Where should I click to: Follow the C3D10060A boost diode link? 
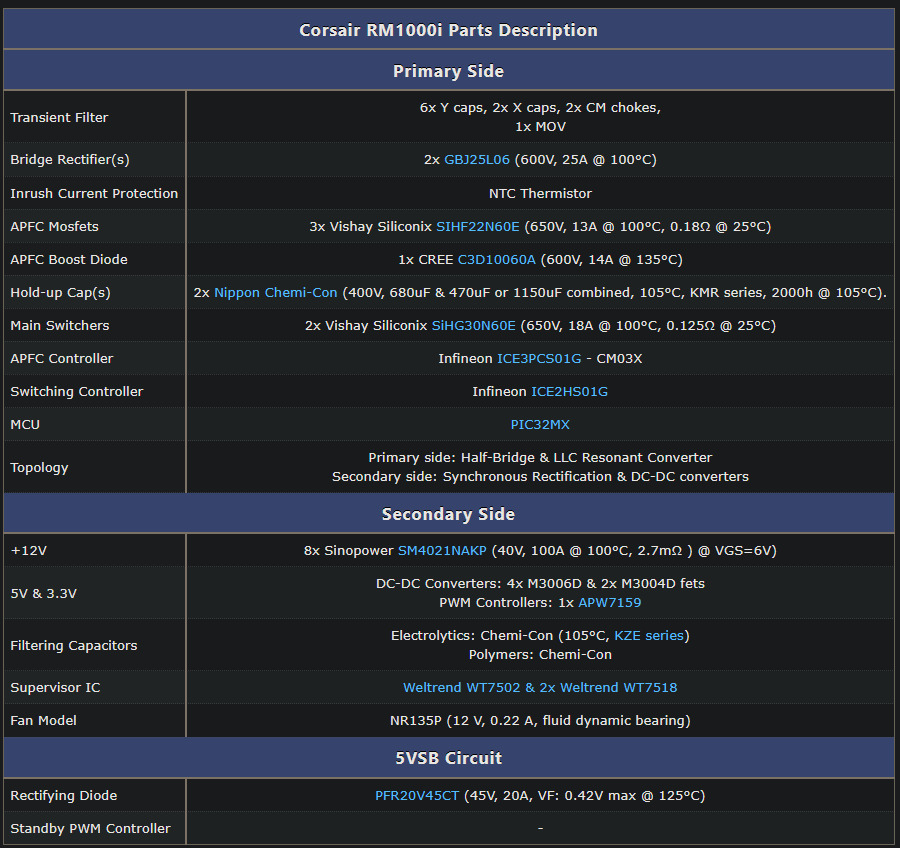[x=496, y=260]
